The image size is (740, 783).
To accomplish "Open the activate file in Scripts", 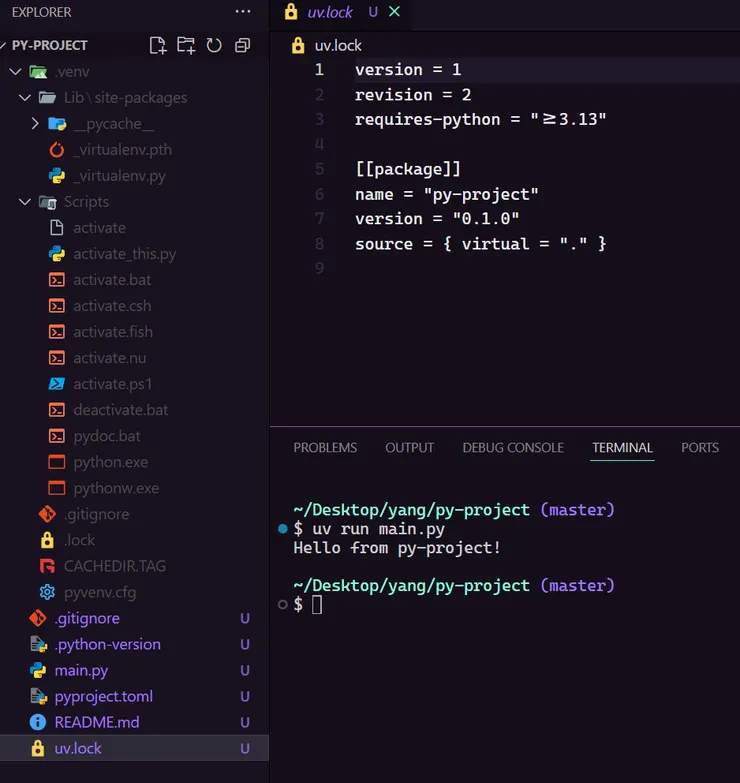I will [x=99, y=228].
